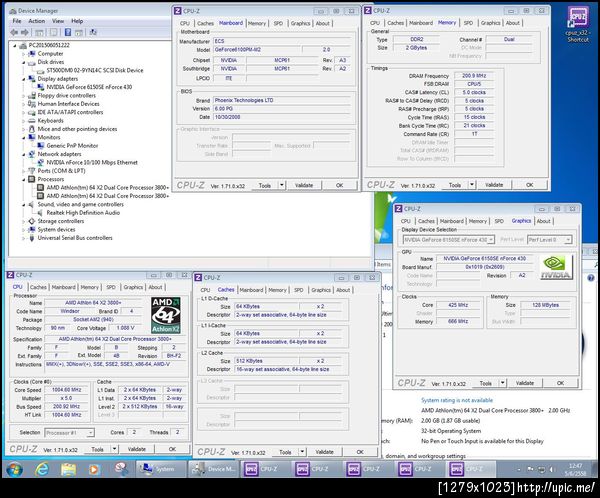Click Scan for hardware changes toolbar icon
This screenshot has height=498, width=600.
[93, 33]
